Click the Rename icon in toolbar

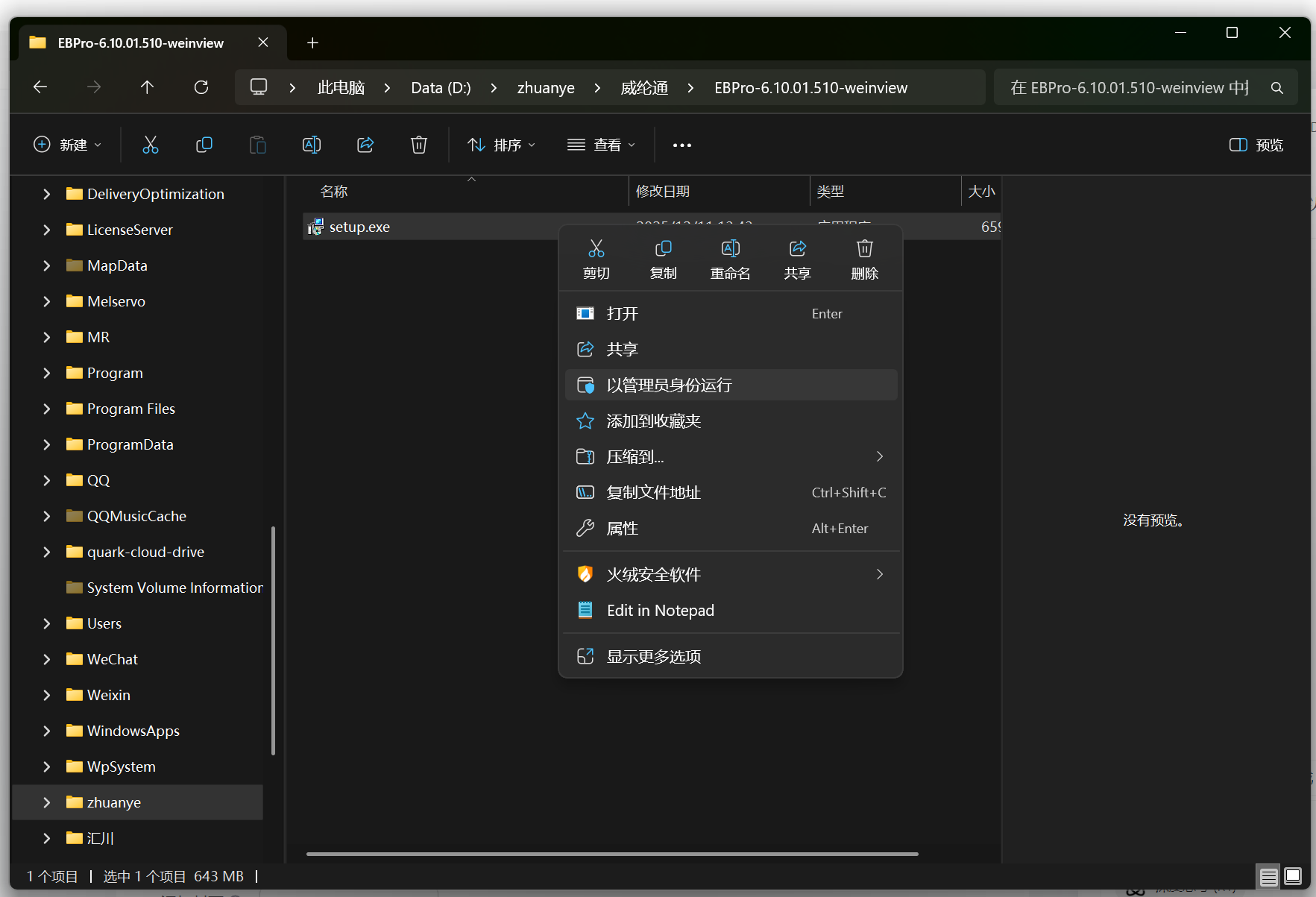point(312,145)
